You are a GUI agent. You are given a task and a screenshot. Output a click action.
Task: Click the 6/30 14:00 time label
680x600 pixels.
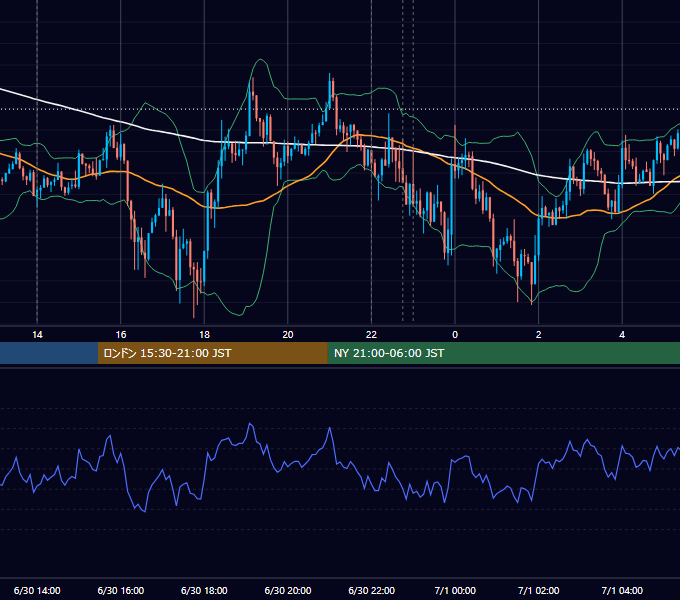pos(37,590)
